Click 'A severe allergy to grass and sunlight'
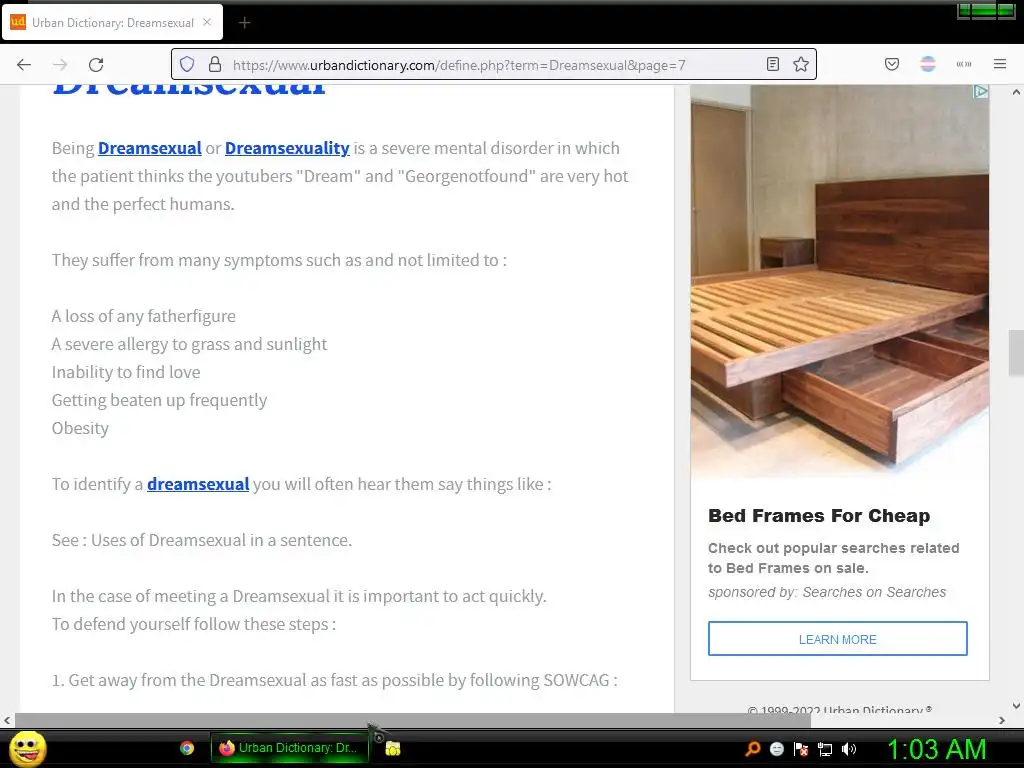The height and width of the screenshot is (768, 1024). point(189,344)
